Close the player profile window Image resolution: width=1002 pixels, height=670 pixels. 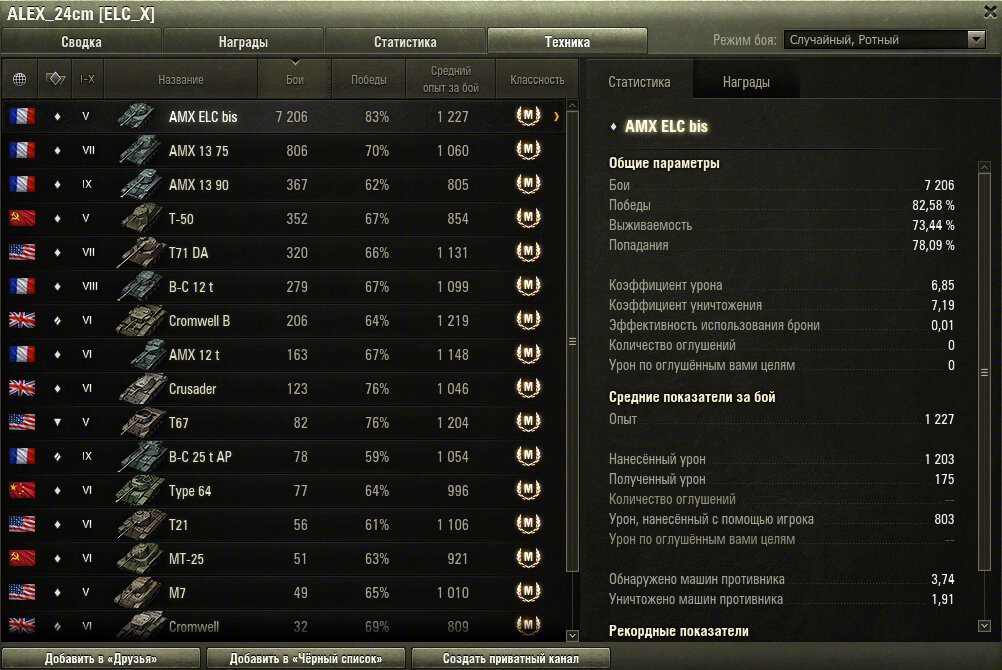[x=990, y=12]
